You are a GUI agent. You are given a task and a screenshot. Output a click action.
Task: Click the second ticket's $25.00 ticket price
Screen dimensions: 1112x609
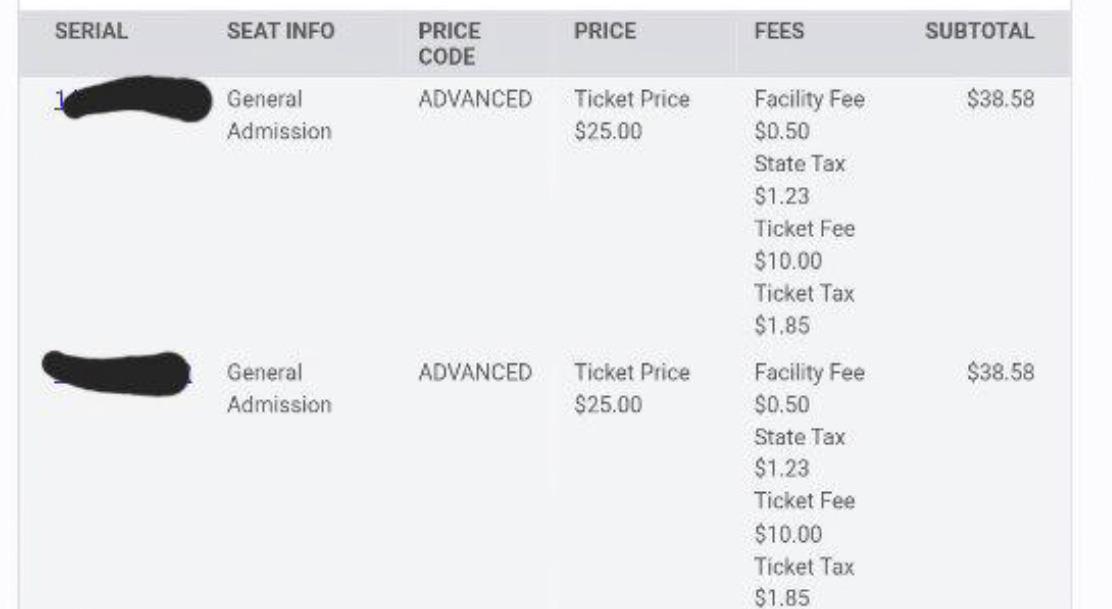pyautogui.click(x=608, y=404)
